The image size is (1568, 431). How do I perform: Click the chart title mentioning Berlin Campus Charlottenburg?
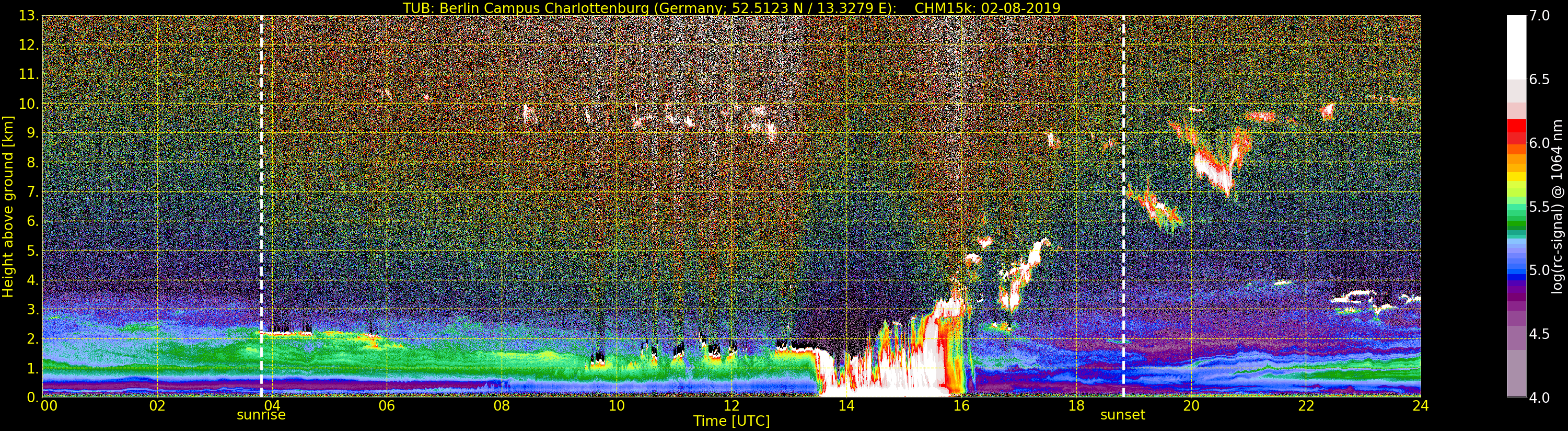(x=731, y=8)
